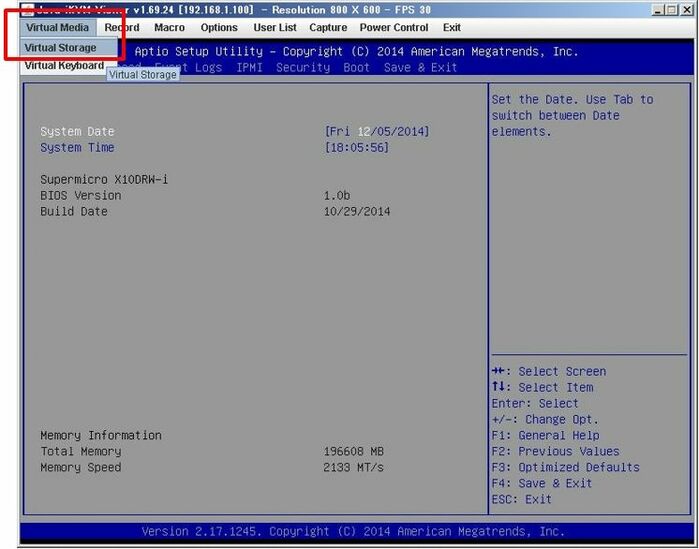
Task: Open the Macro menu
Action: 169,28
